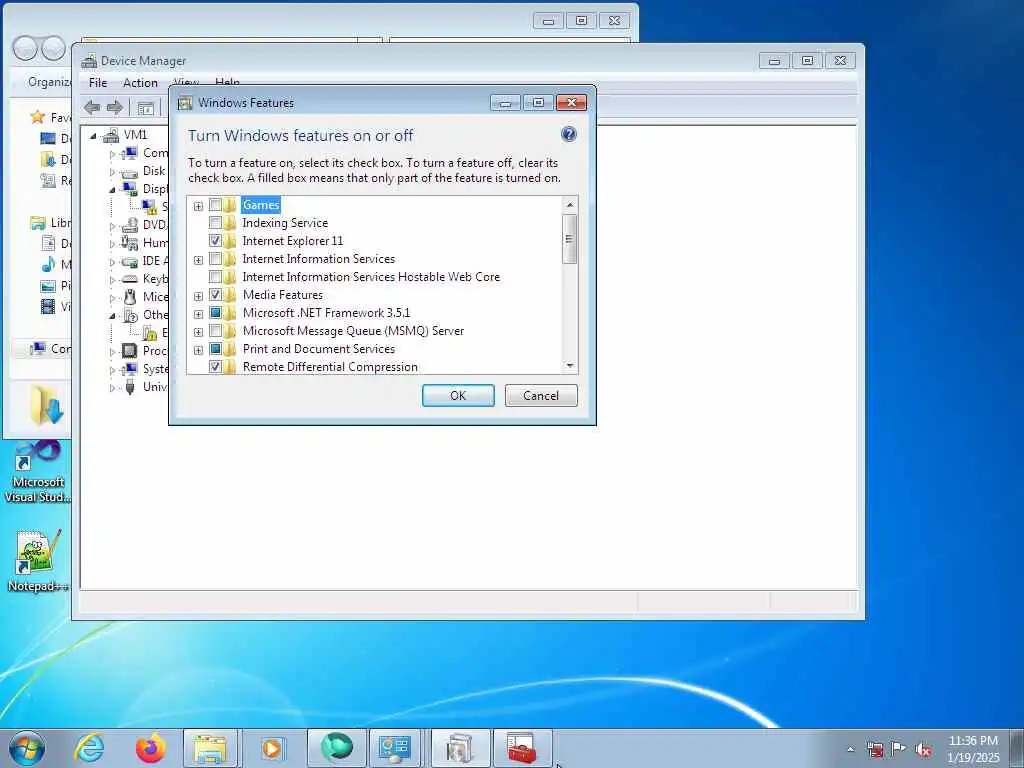This screenshot has width=1024, height=768.
Task: Select the Processors chip icon in Device Manager
Action: click(x=130, y=351)
